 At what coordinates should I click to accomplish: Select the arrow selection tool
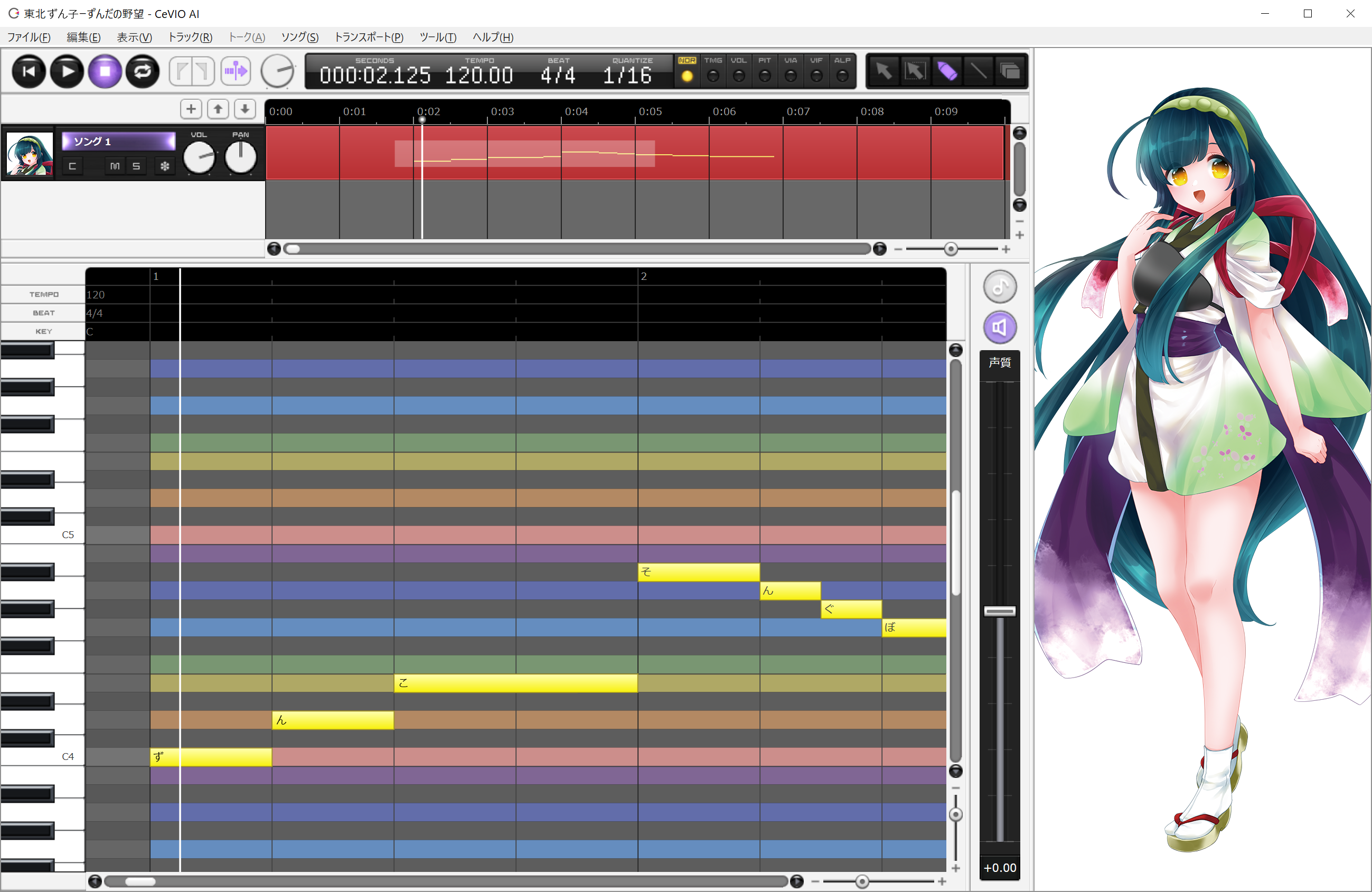884,71
